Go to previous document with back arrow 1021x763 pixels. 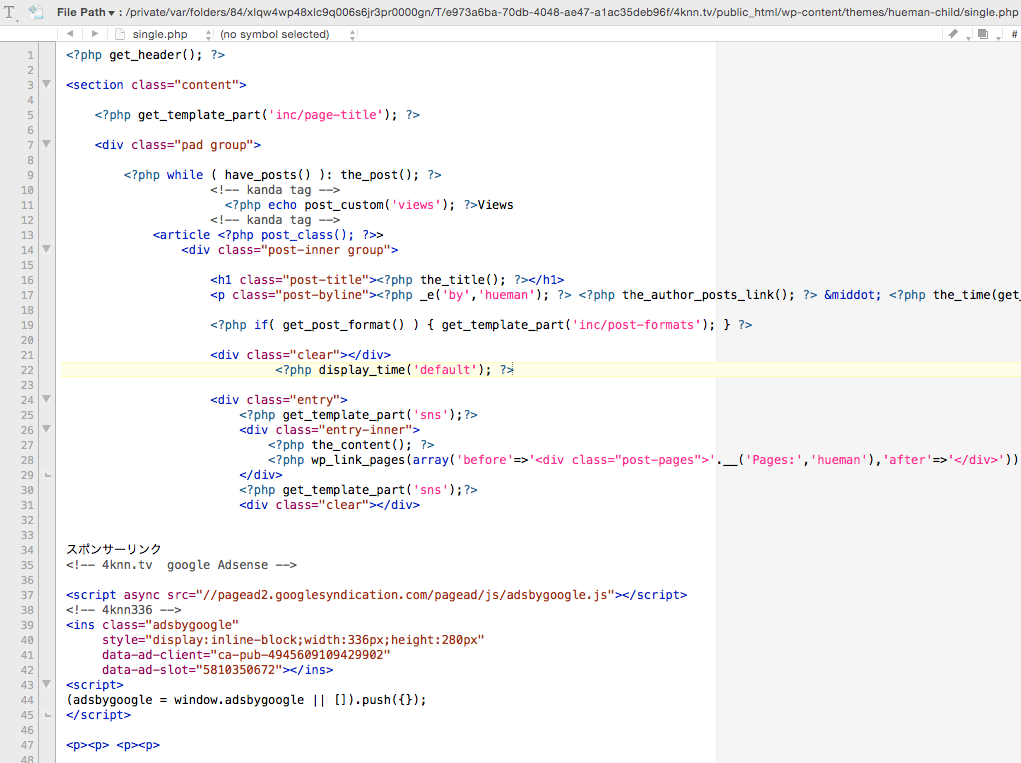(x=70, y=34)
